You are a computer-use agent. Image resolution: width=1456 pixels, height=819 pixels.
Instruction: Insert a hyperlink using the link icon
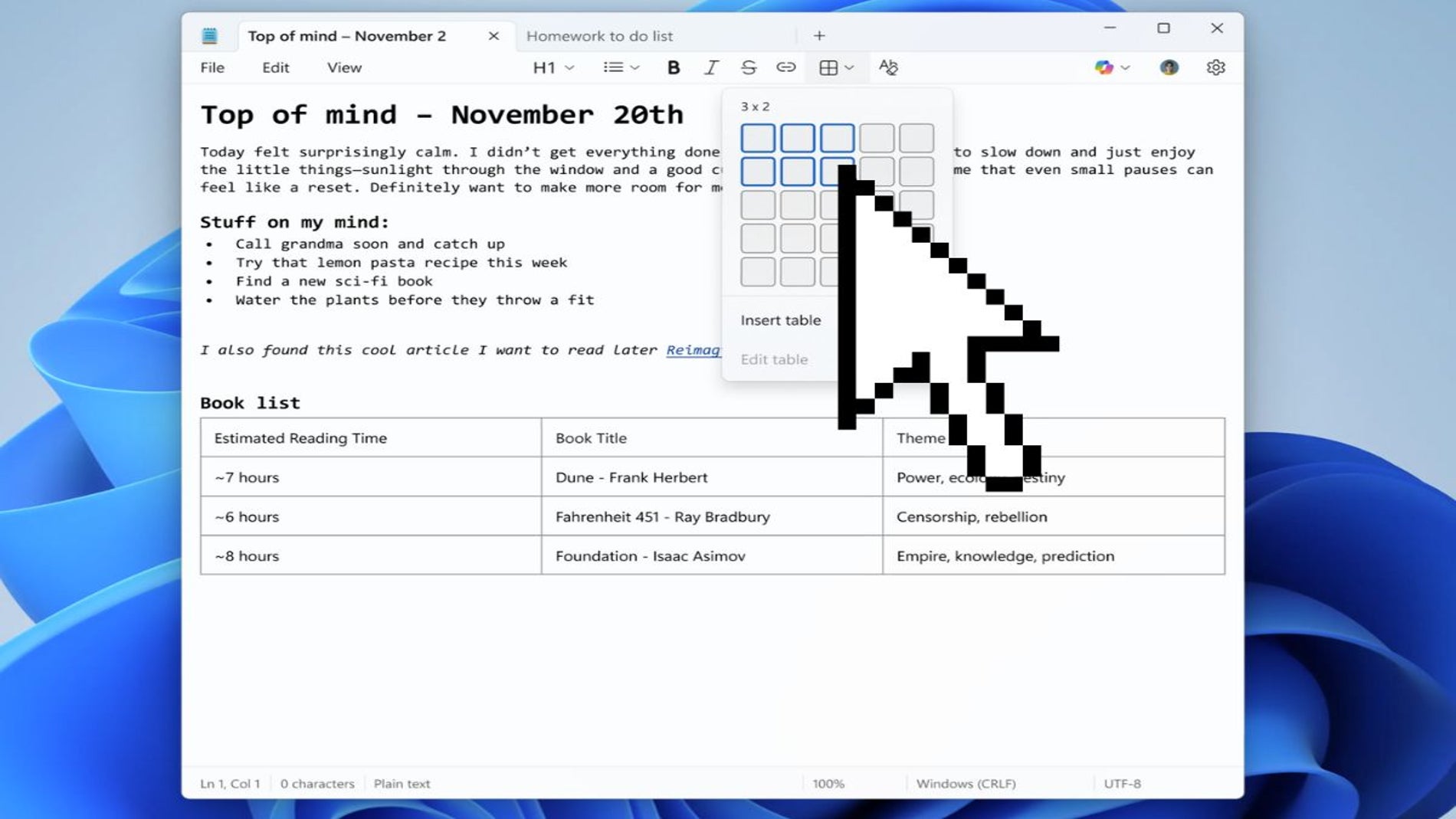point(785,67)
